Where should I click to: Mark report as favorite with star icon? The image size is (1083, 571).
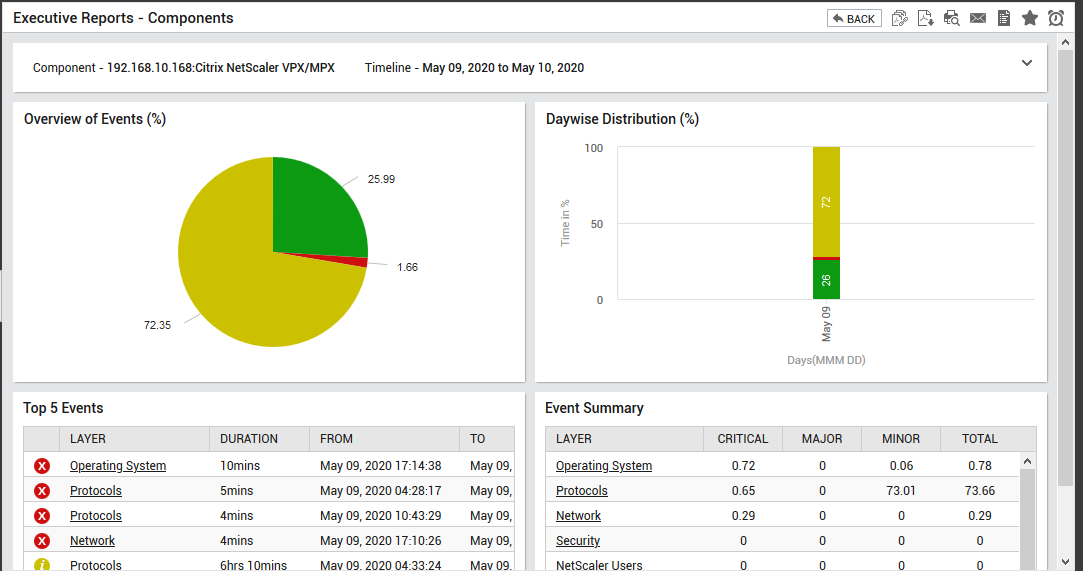click(1030, 18)
